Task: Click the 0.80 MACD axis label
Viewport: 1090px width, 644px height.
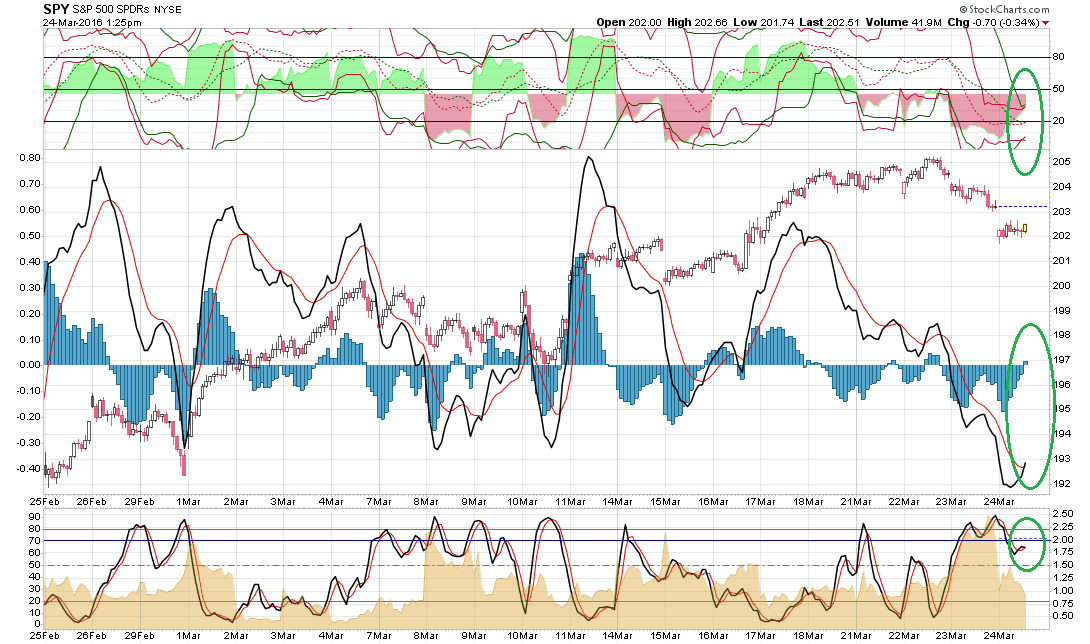Action: 30,158
